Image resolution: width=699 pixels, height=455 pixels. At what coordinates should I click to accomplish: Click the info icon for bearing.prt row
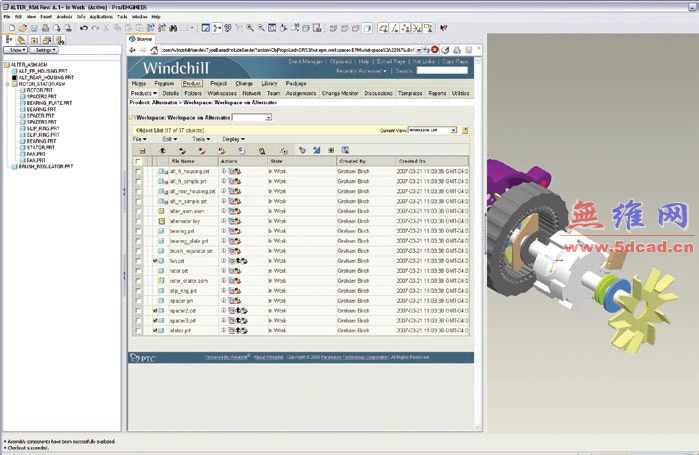point(224,231)
